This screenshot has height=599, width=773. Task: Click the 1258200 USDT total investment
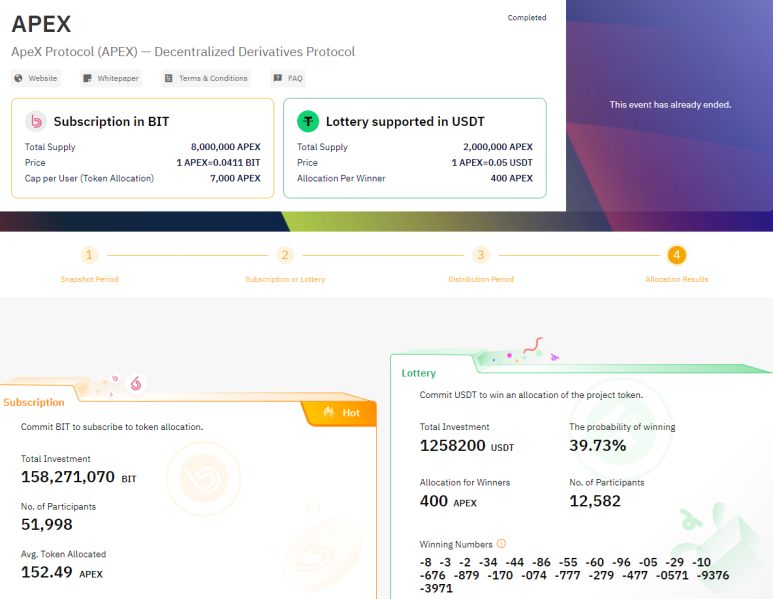coord(467,446)
